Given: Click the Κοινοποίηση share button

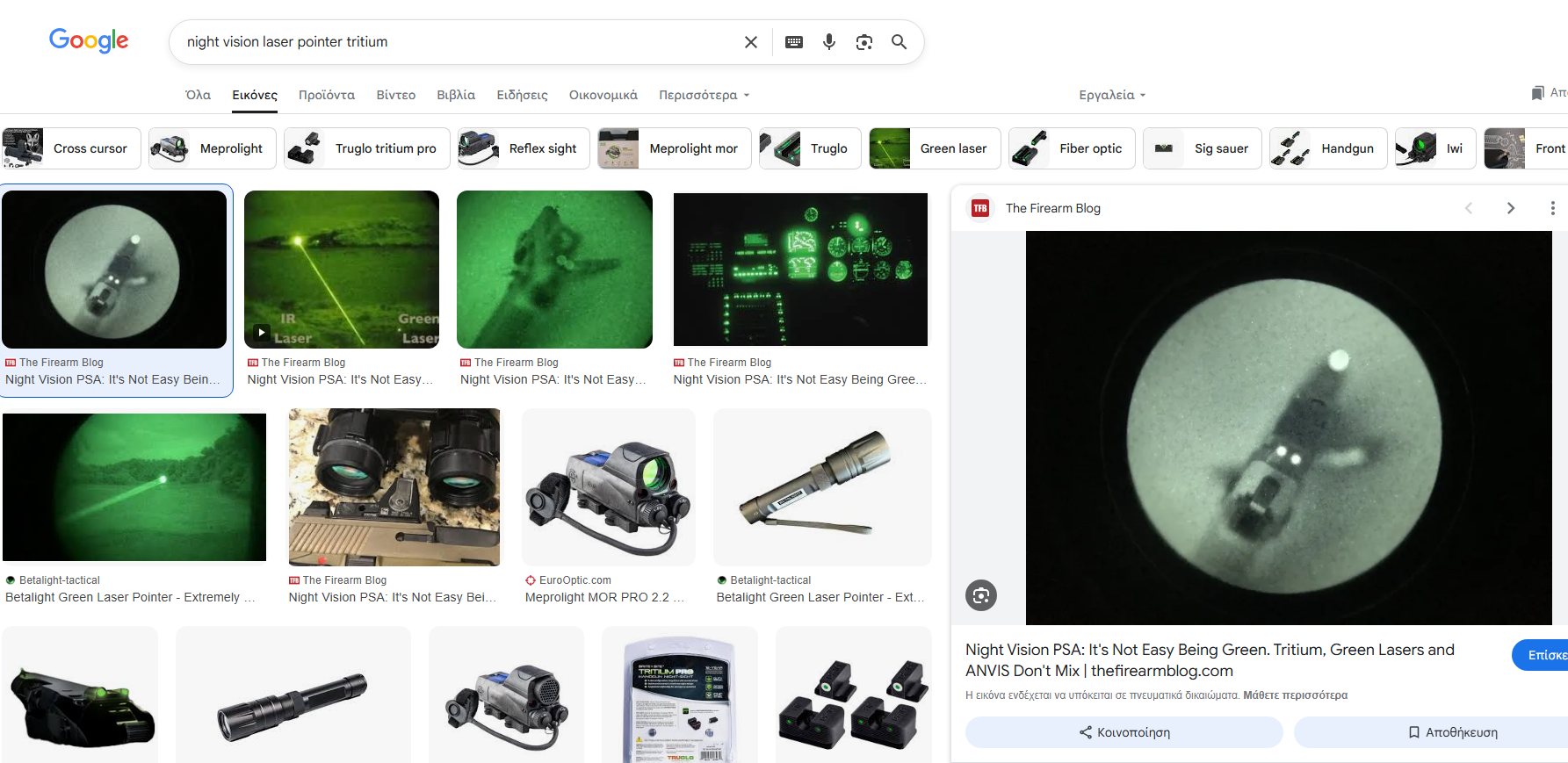Looking at the screenshot, I should click(1124, 732).
